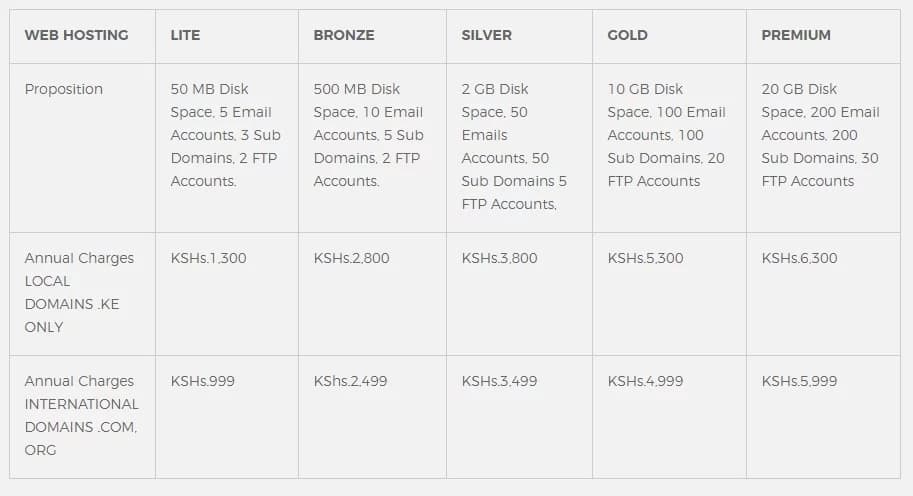Click the KSHs.4,999 gold international price
Viewport: 913px width, 496px height.
coord(645,381)
